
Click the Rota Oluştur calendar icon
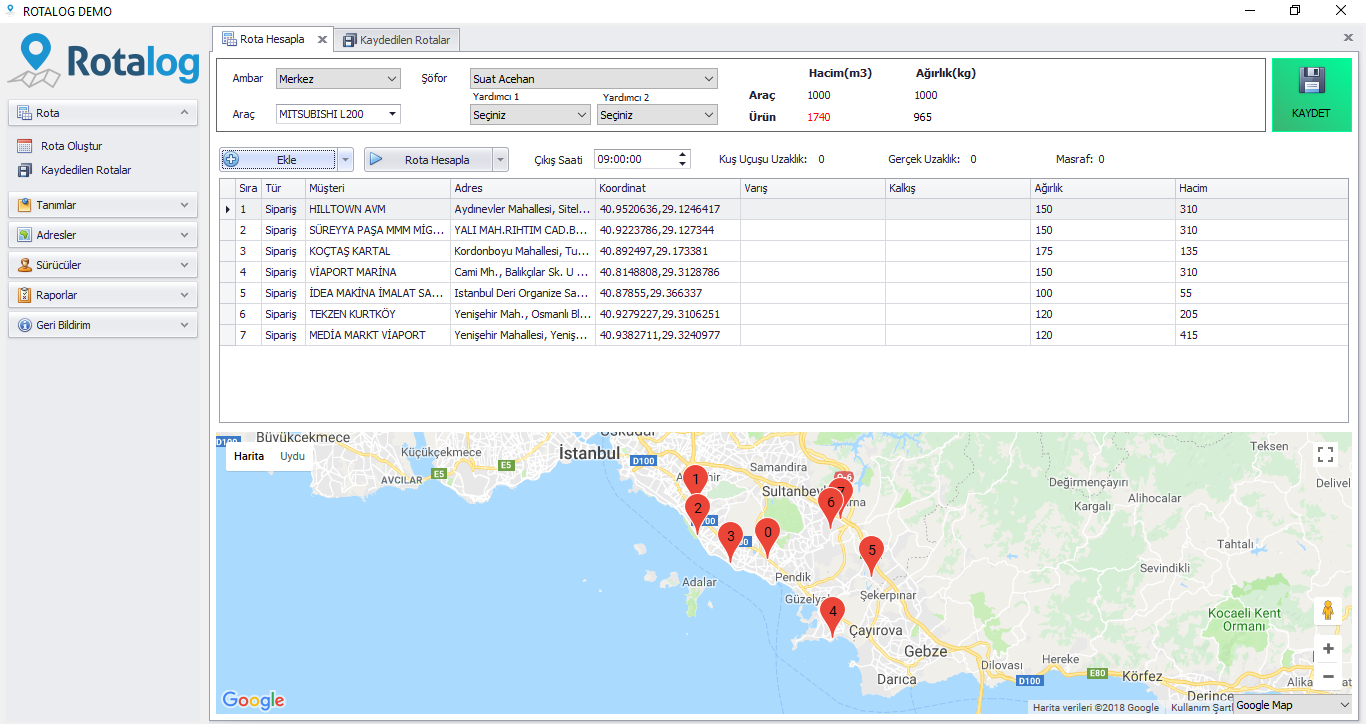click(x=25, y=146)
